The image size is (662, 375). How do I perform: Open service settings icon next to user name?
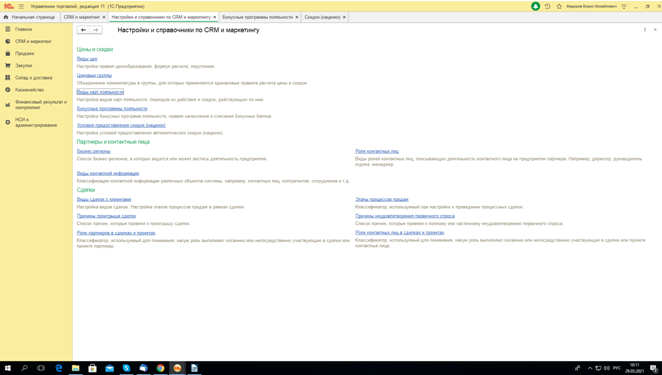(x=624, y=6)
